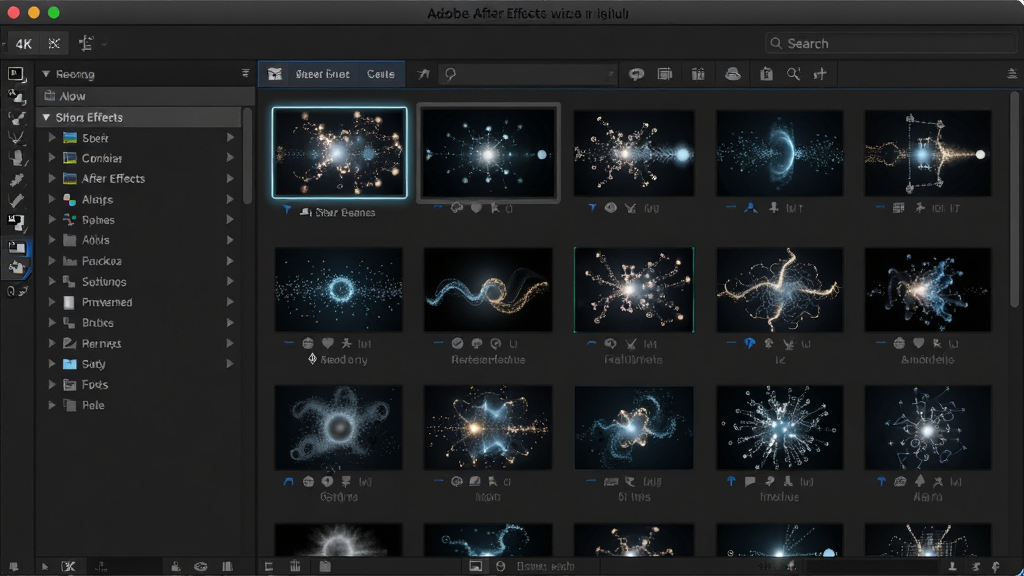Toggle check circle under wavy ribbon thumbnail

[x=457, y=343]
